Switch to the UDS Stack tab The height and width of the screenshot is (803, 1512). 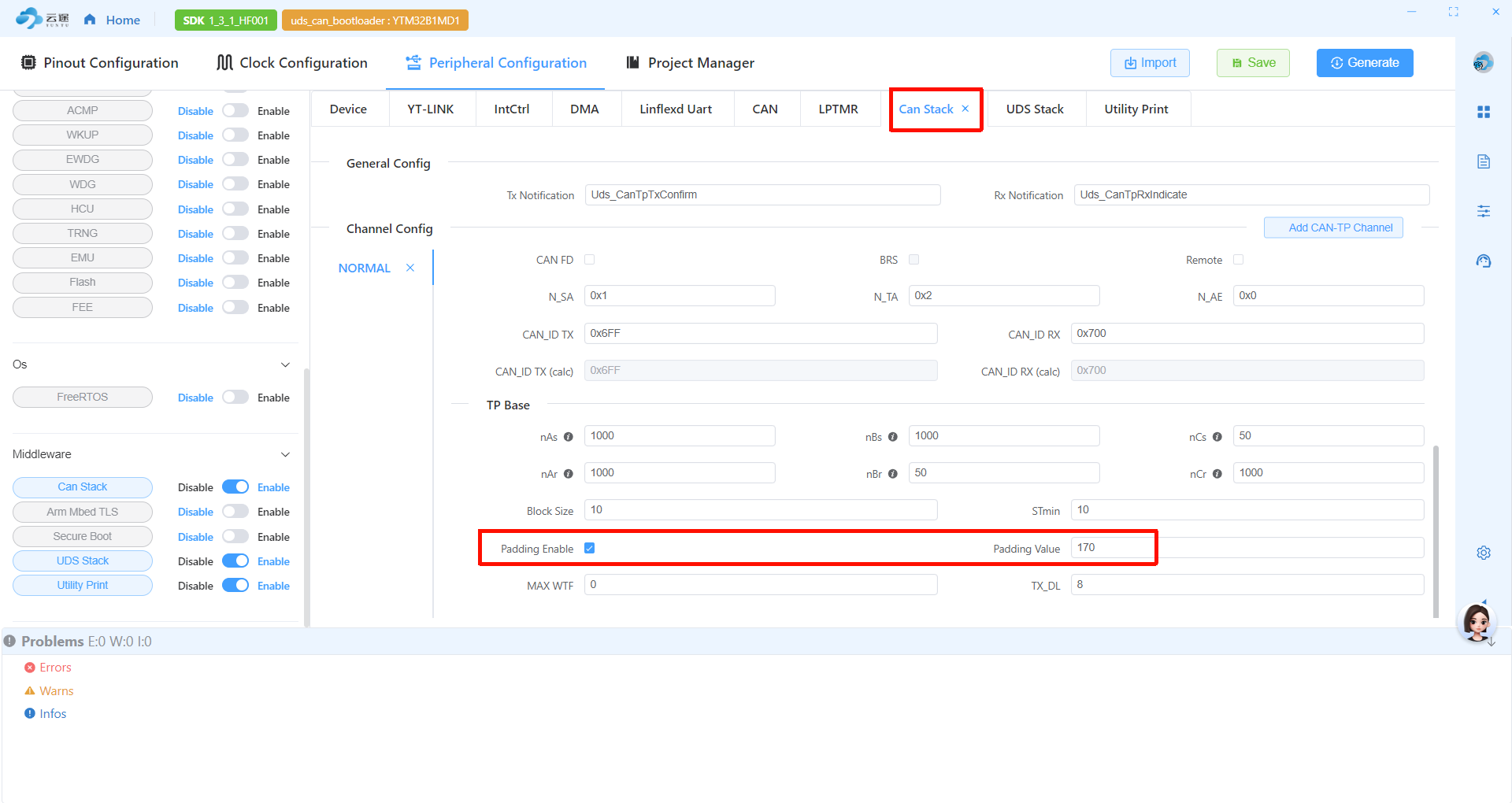coord(1034,109)
